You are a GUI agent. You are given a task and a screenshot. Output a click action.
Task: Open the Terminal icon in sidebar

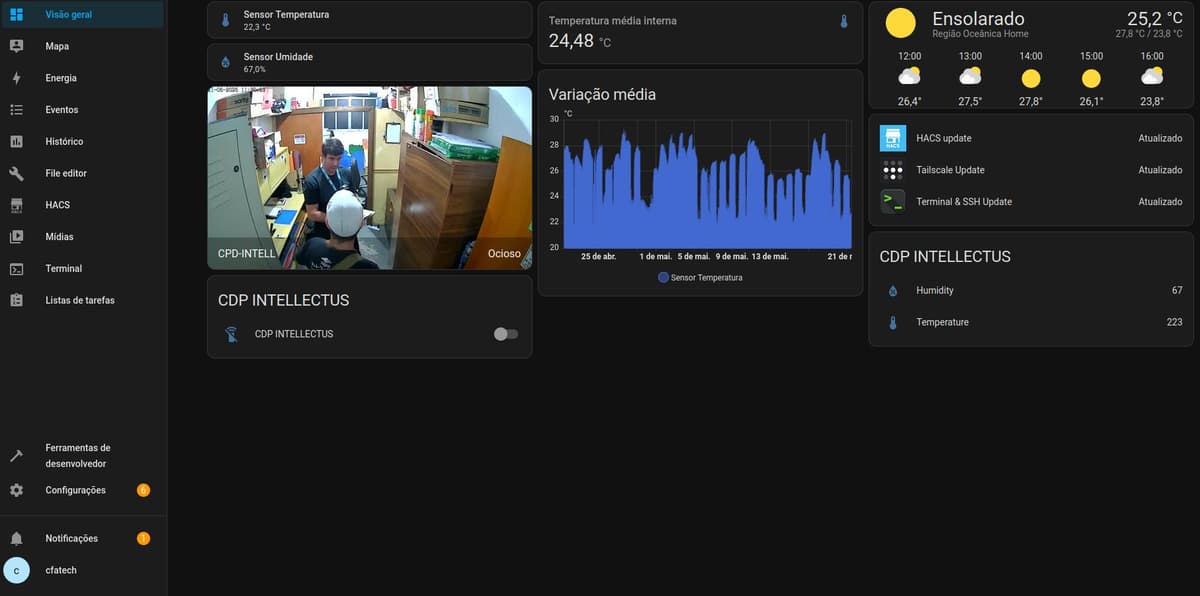pos(16,269)
